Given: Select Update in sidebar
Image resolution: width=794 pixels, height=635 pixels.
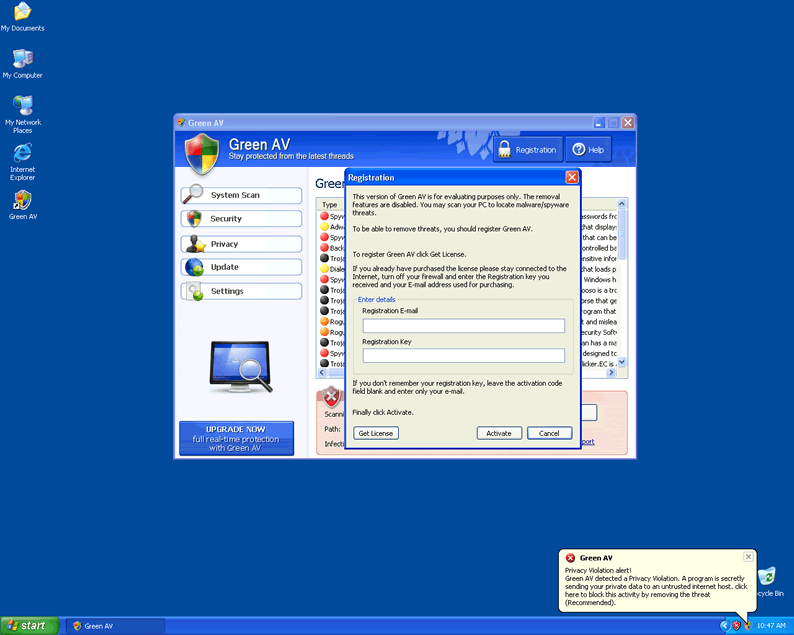Looking at the screenshot, I should pos(241,267).
